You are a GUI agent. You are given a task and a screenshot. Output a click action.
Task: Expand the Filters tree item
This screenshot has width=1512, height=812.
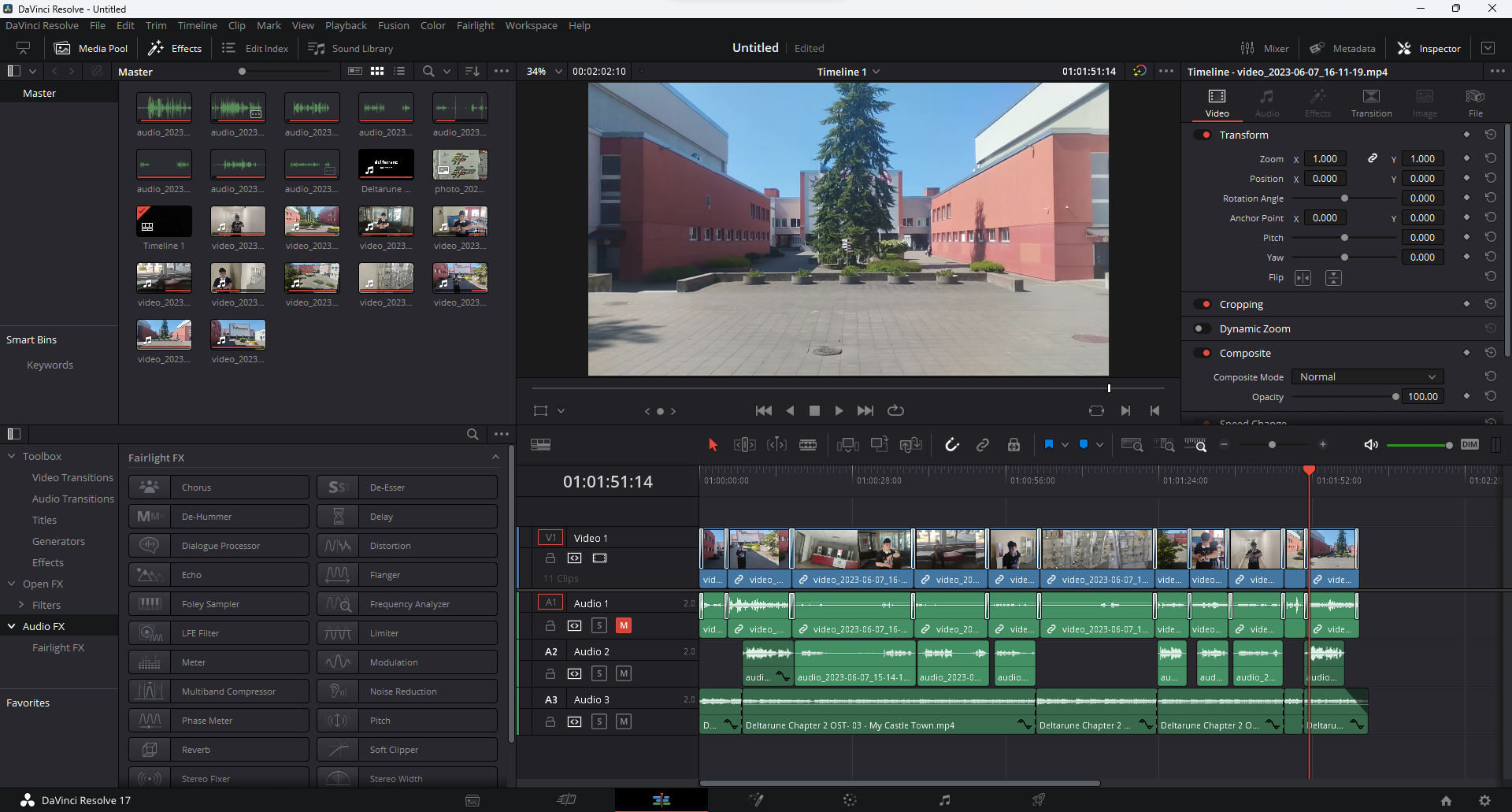(x=21, y=605)
